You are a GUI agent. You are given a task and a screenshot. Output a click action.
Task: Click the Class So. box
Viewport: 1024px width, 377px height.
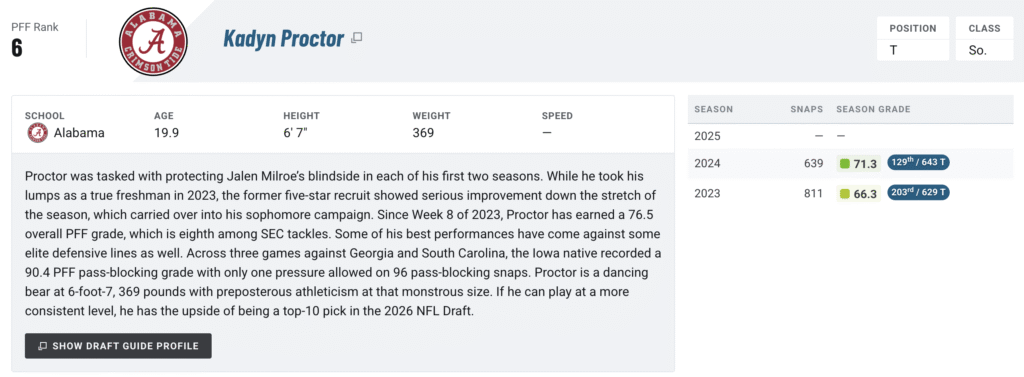pyautogui.click(x=985, y=39)
